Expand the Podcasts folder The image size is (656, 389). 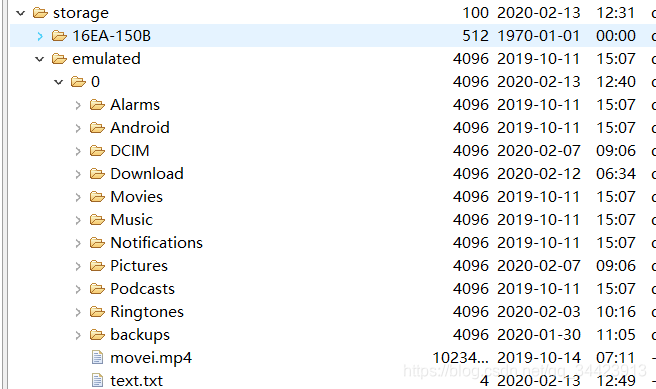(x=78, y=289)
